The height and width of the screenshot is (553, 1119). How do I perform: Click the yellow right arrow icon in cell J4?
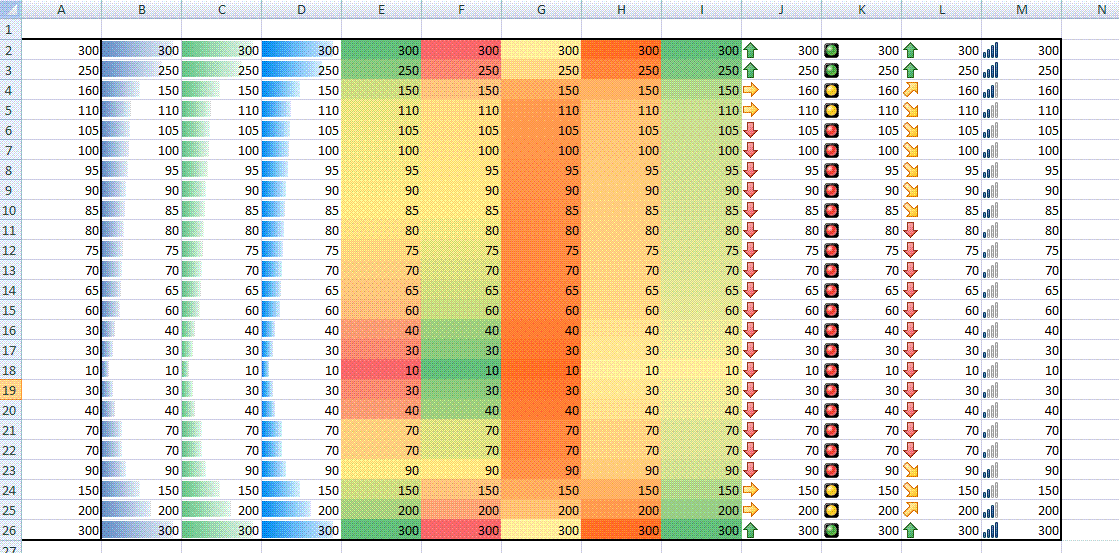(751, 90)
